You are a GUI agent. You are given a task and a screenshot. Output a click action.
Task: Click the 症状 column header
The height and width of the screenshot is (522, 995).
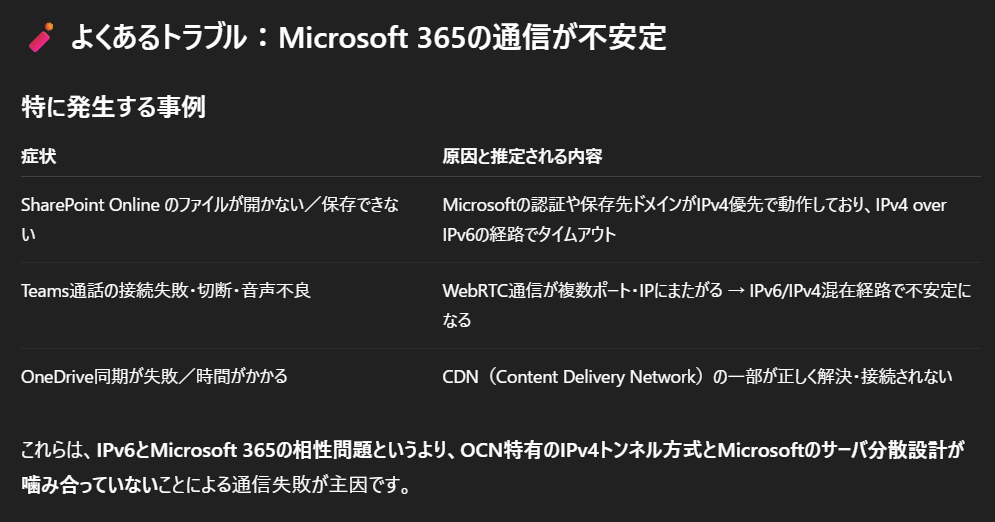coord(39,156)
